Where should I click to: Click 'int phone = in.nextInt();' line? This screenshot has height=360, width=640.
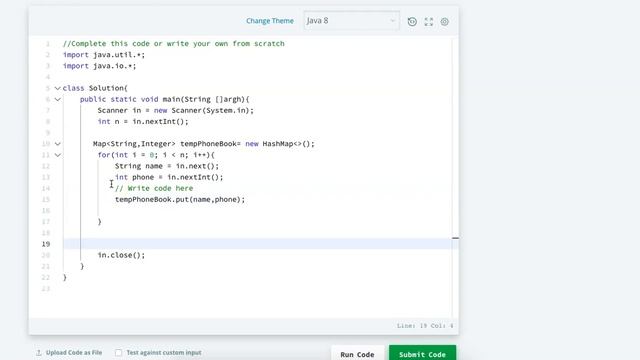pos(169,177)
